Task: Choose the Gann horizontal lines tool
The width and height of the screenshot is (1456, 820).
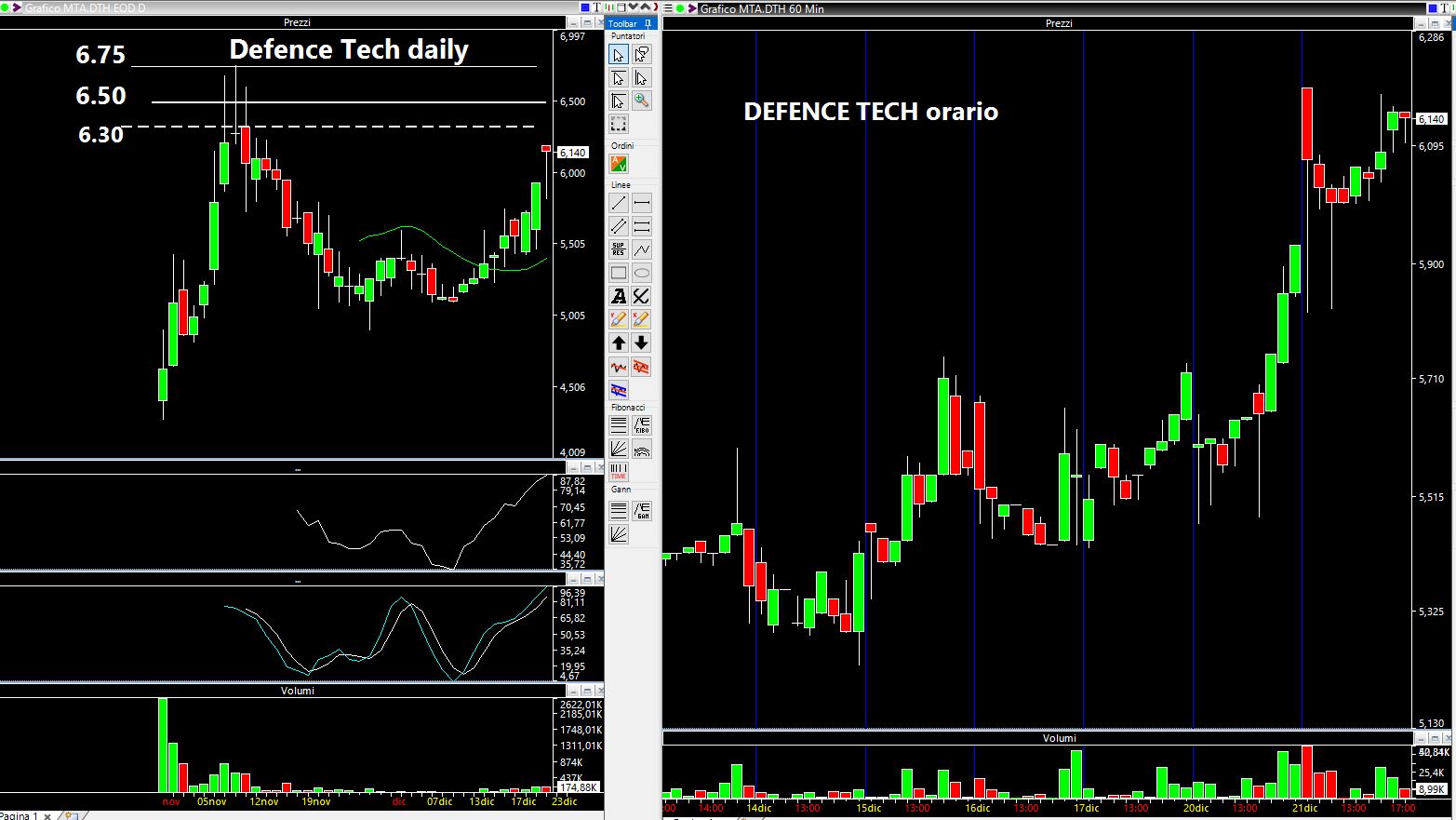Action: 619,510
